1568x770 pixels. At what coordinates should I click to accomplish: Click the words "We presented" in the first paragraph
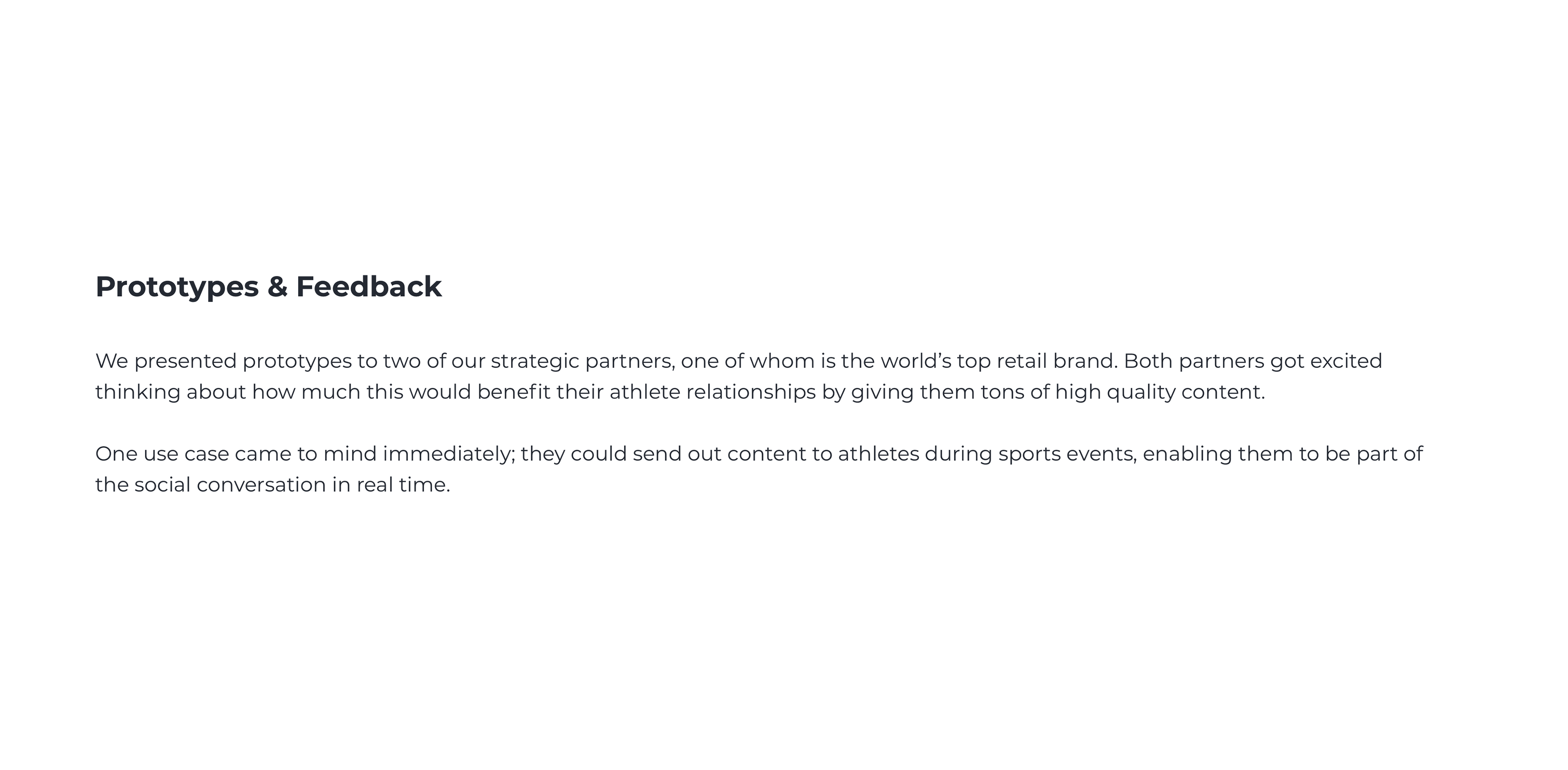coord(165,361)
